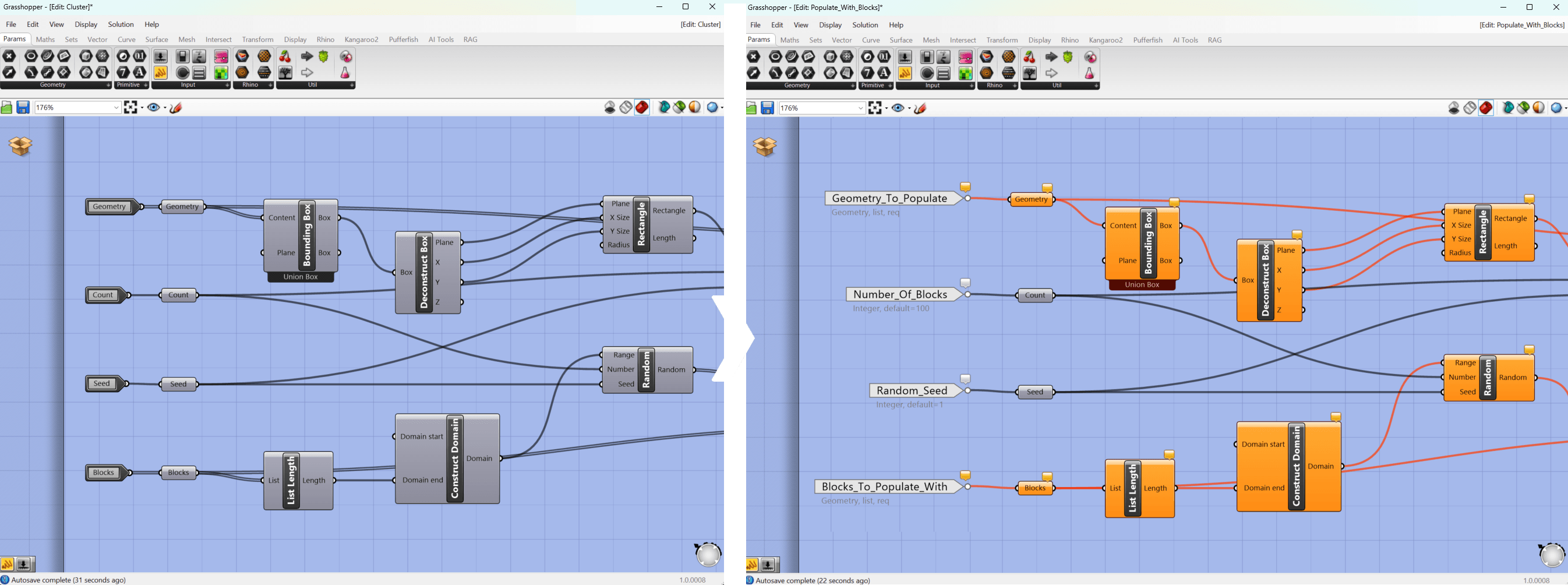The image size is (1568, 585).
Task: Open the Display menu in the Populate_With_Blocks window
Action: [x=830, y=25]
